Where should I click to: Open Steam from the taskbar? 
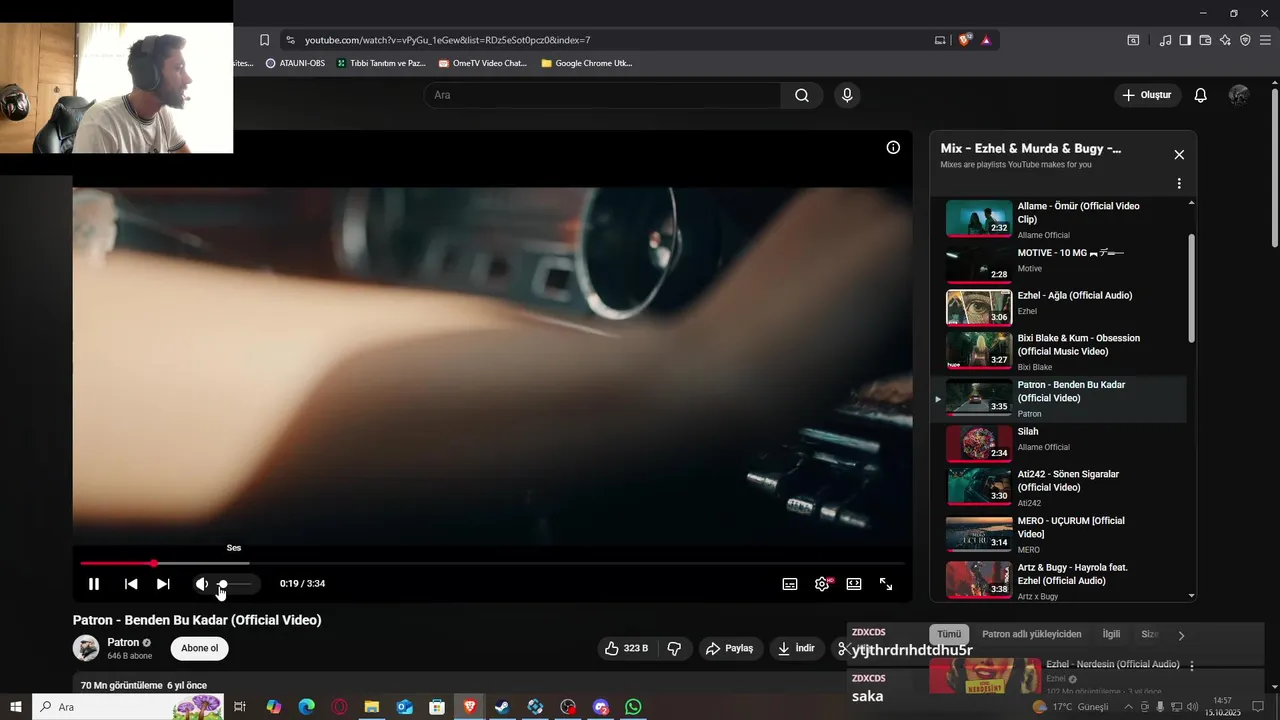pyautogui.click(x=502, y=707)
